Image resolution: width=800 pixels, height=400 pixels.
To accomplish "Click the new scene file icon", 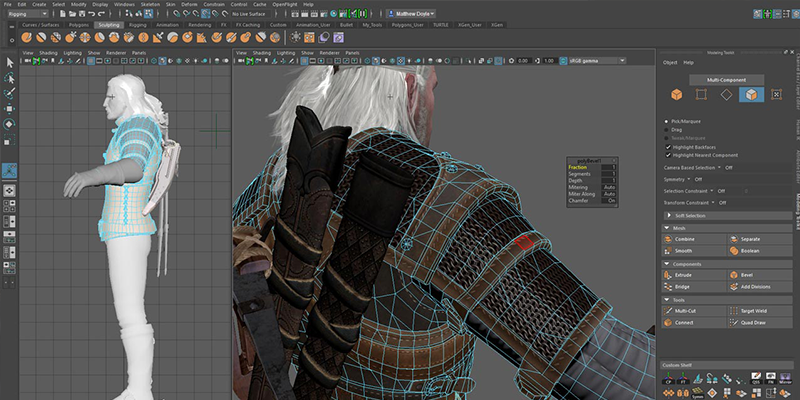I will (62, 14).
